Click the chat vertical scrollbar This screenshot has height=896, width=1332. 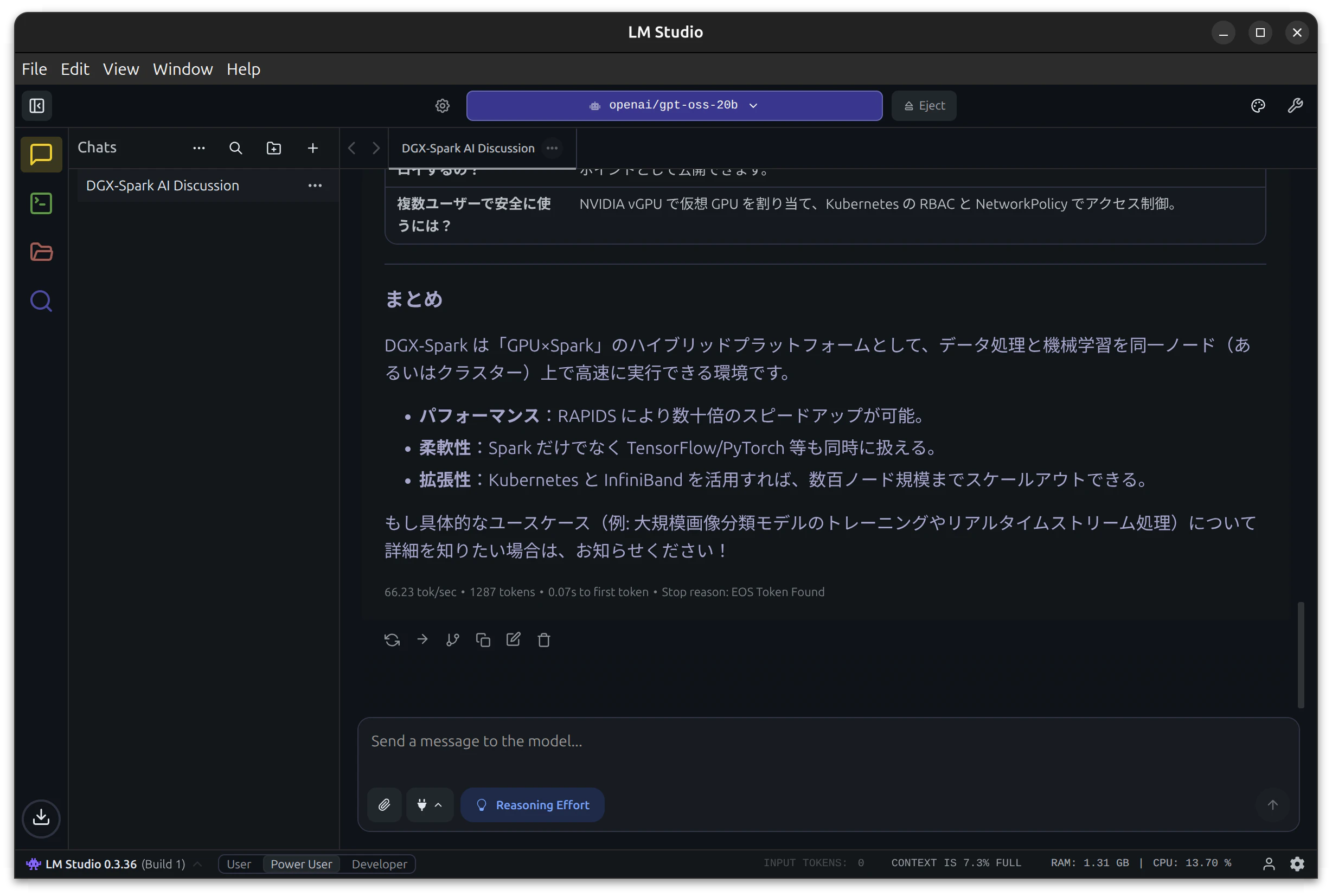[1301, 654]
